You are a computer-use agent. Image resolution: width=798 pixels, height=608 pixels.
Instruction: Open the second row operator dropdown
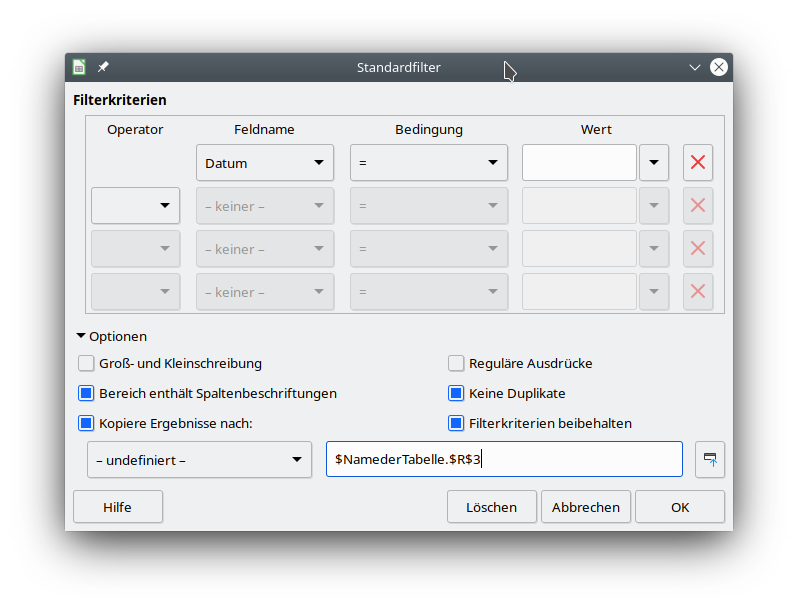pyautogui.click(x=135, y=205)
